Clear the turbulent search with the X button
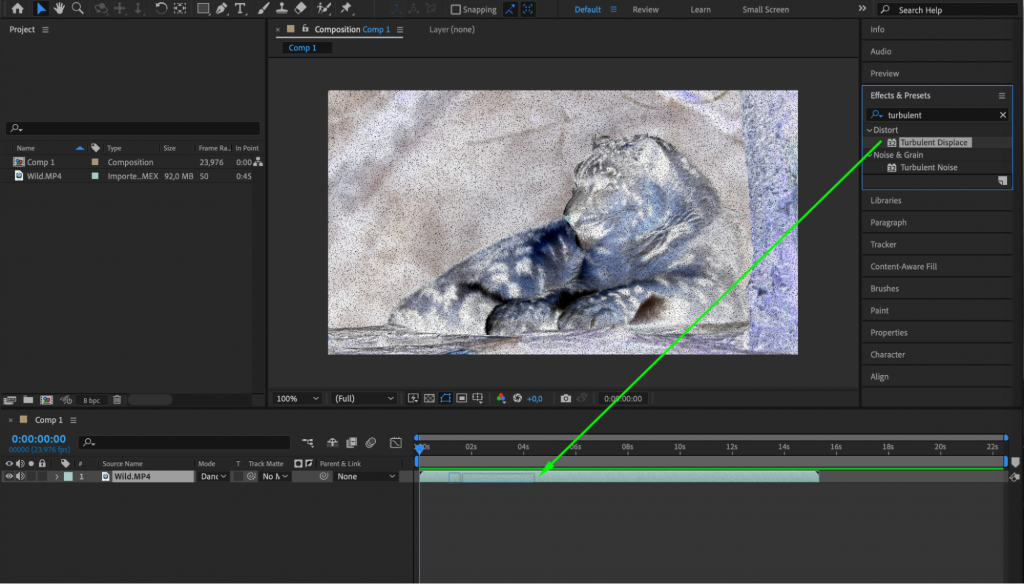 pyautogui.click(x=1005, y=115)
